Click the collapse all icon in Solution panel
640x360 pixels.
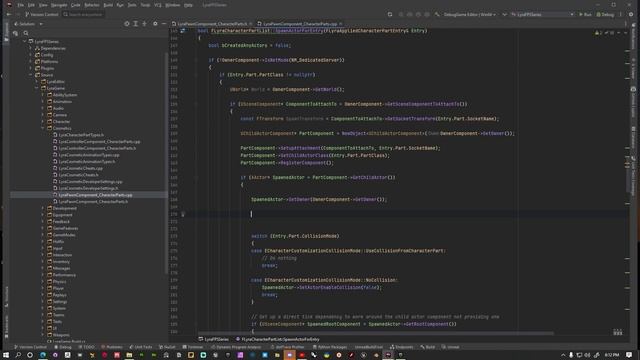[x=144, y=24]
